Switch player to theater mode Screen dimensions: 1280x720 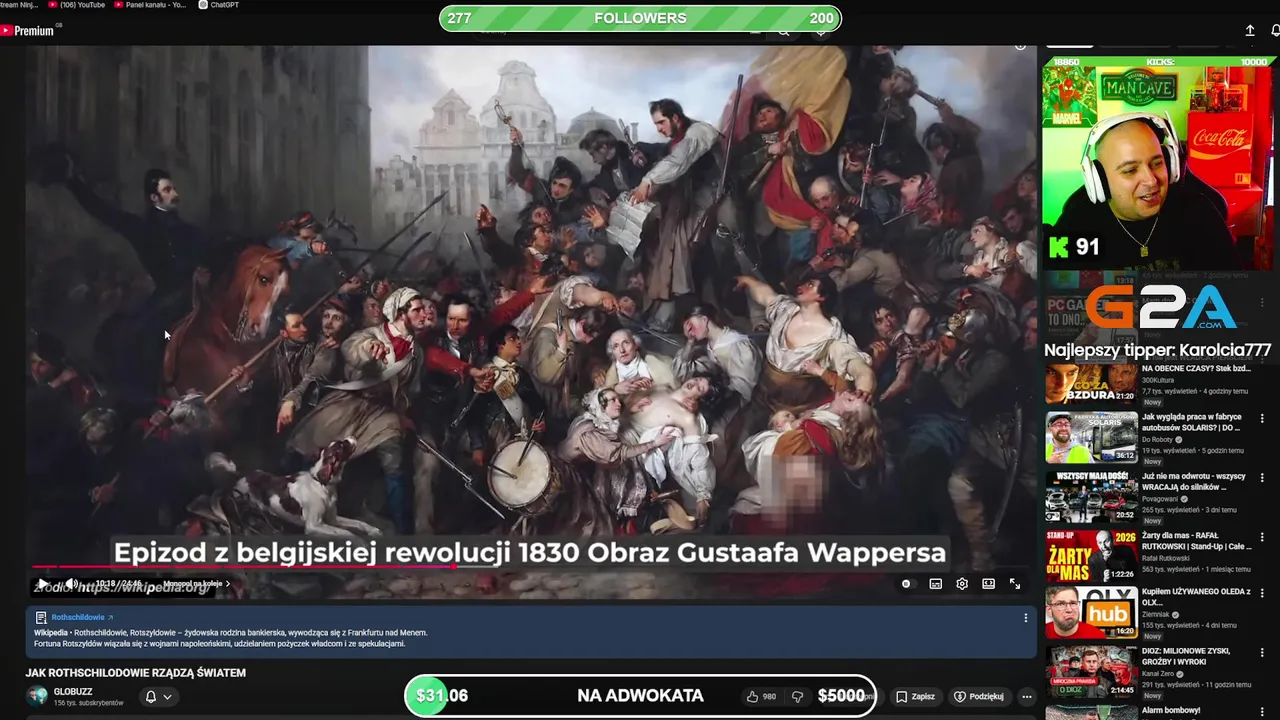[x=988, y=584]
